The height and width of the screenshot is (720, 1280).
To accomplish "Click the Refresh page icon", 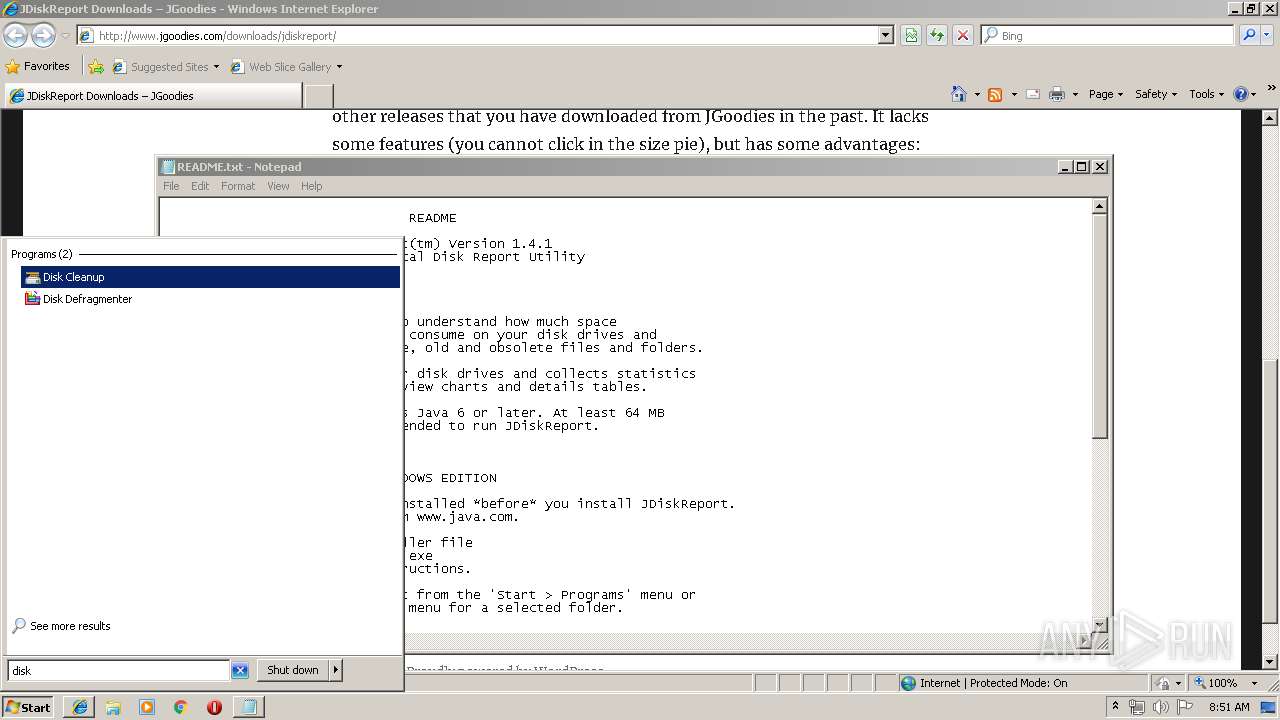I will (937, 35).
